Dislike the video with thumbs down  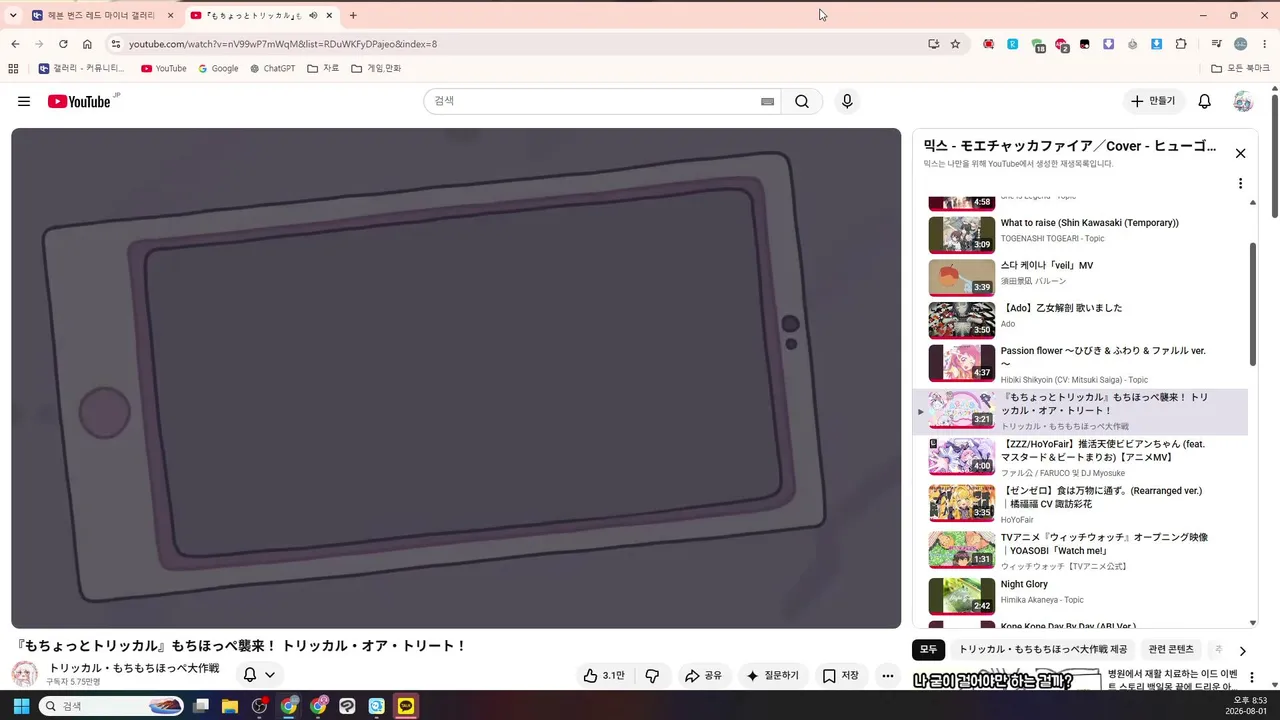(652, 676)
